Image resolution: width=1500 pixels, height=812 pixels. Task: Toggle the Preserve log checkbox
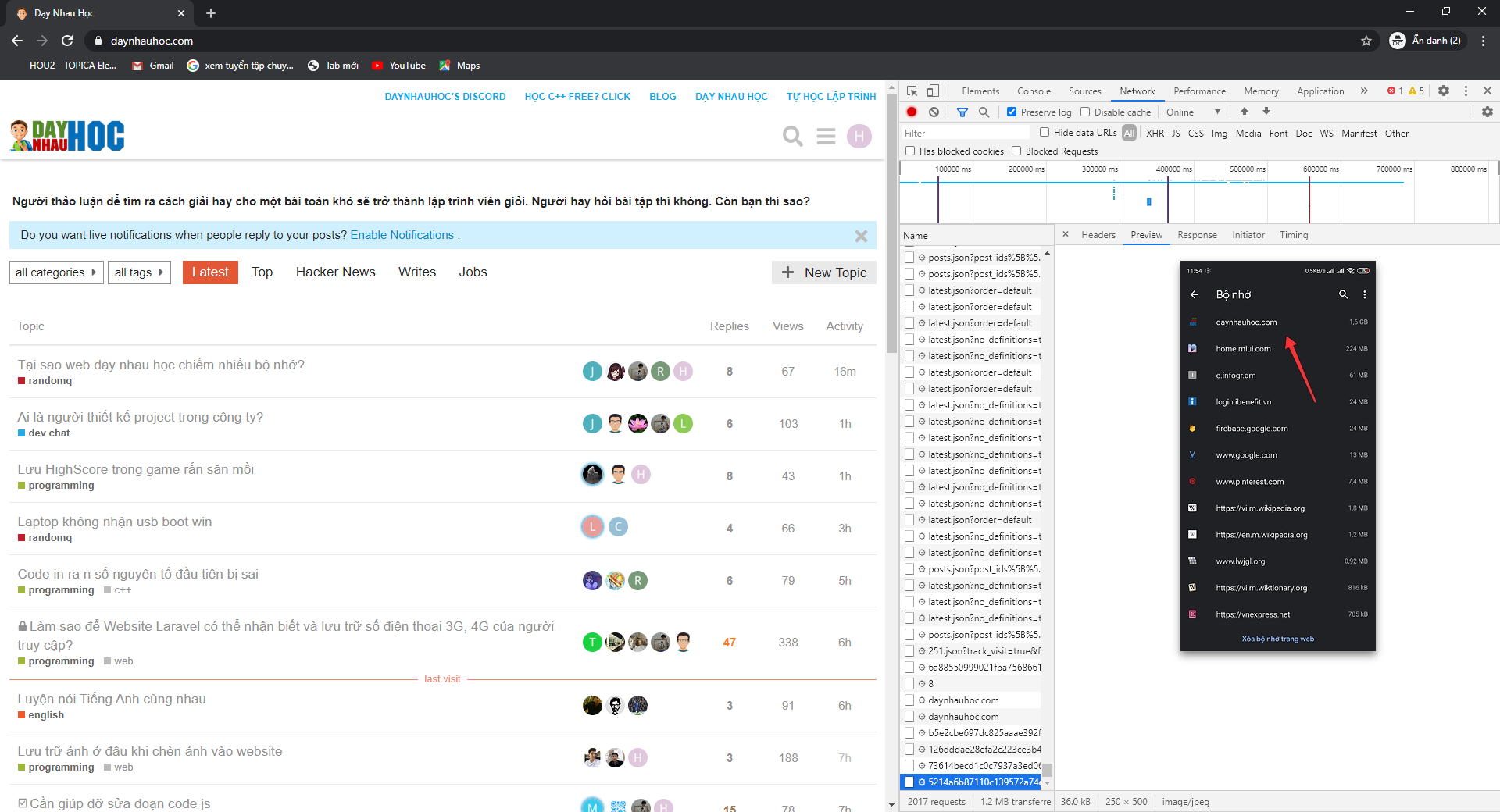tap(1012, 112)
